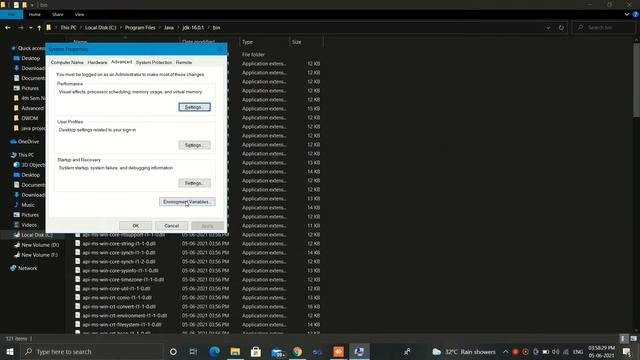
Task: Click taskbar Type here to search box
Action: tap(91, 351)
